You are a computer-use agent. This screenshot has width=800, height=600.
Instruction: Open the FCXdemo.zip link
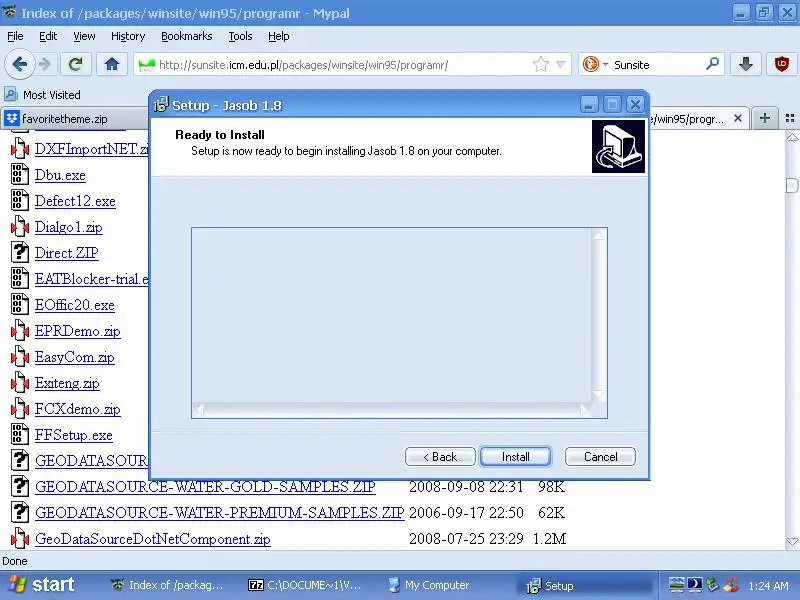78,409
